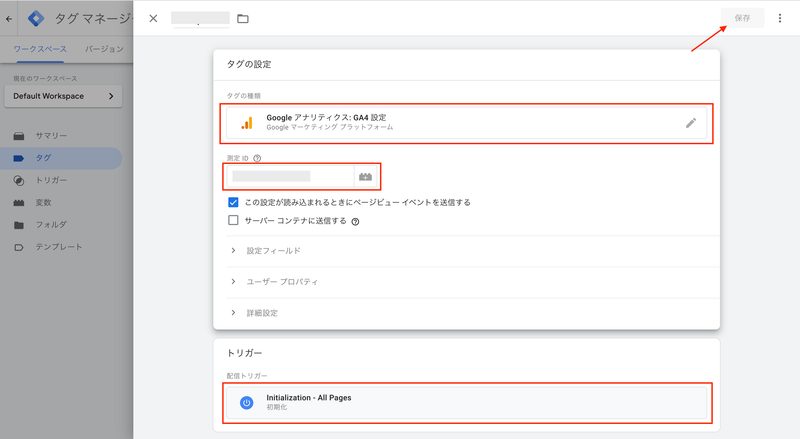Click the blue initialization trigger icon
This screenshot has height=439, width=800.
(246, 403)
